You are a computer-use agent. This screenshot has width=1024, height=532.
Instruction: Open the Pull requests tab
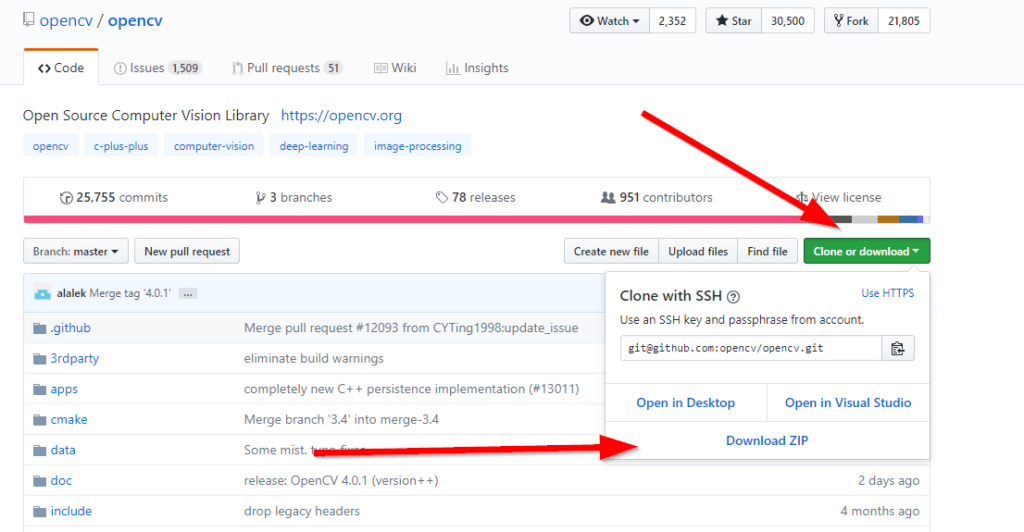point(287,68)
